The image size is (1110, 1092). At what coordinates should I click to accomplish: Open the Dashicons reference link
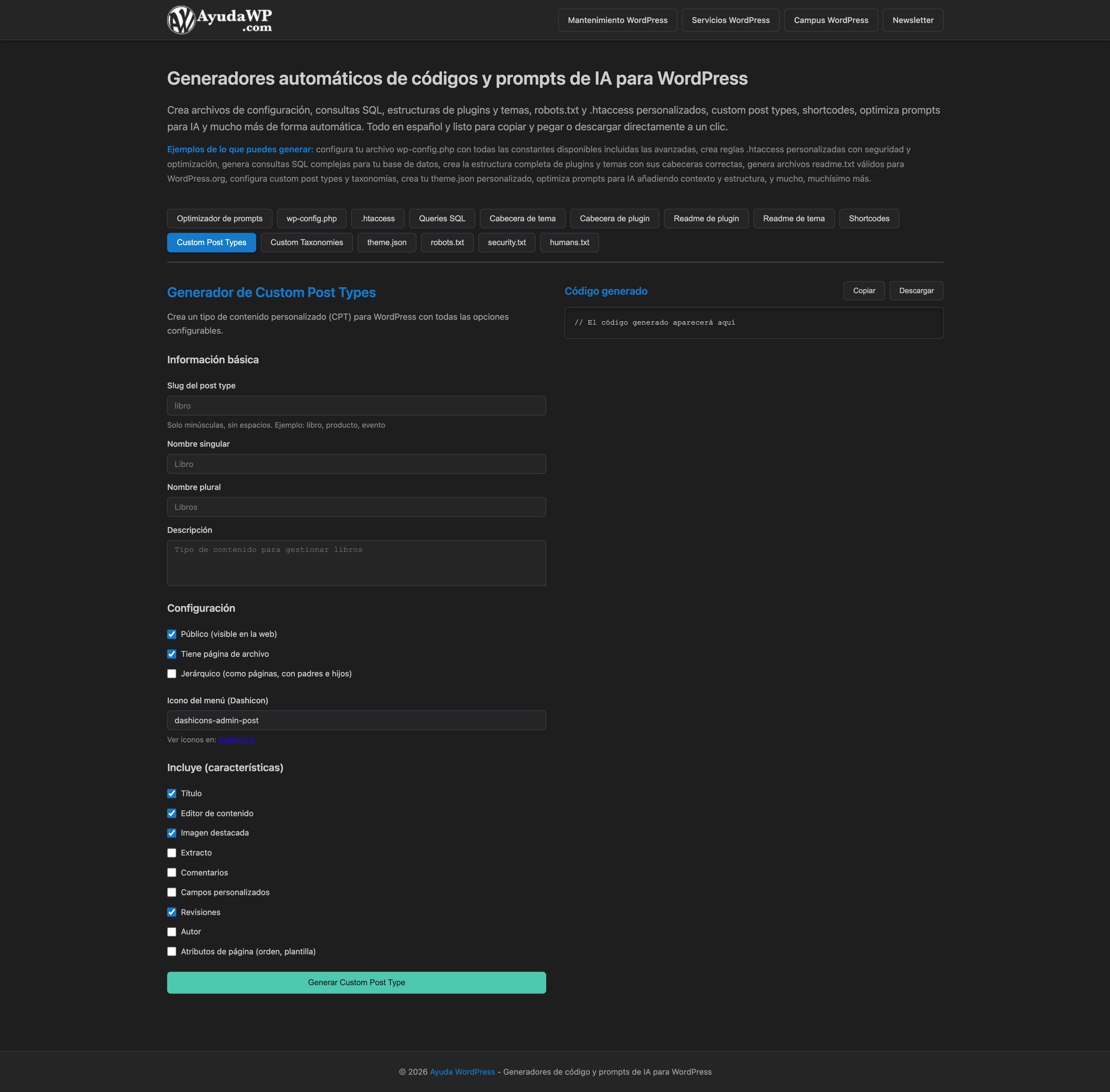tap(236, 740)
